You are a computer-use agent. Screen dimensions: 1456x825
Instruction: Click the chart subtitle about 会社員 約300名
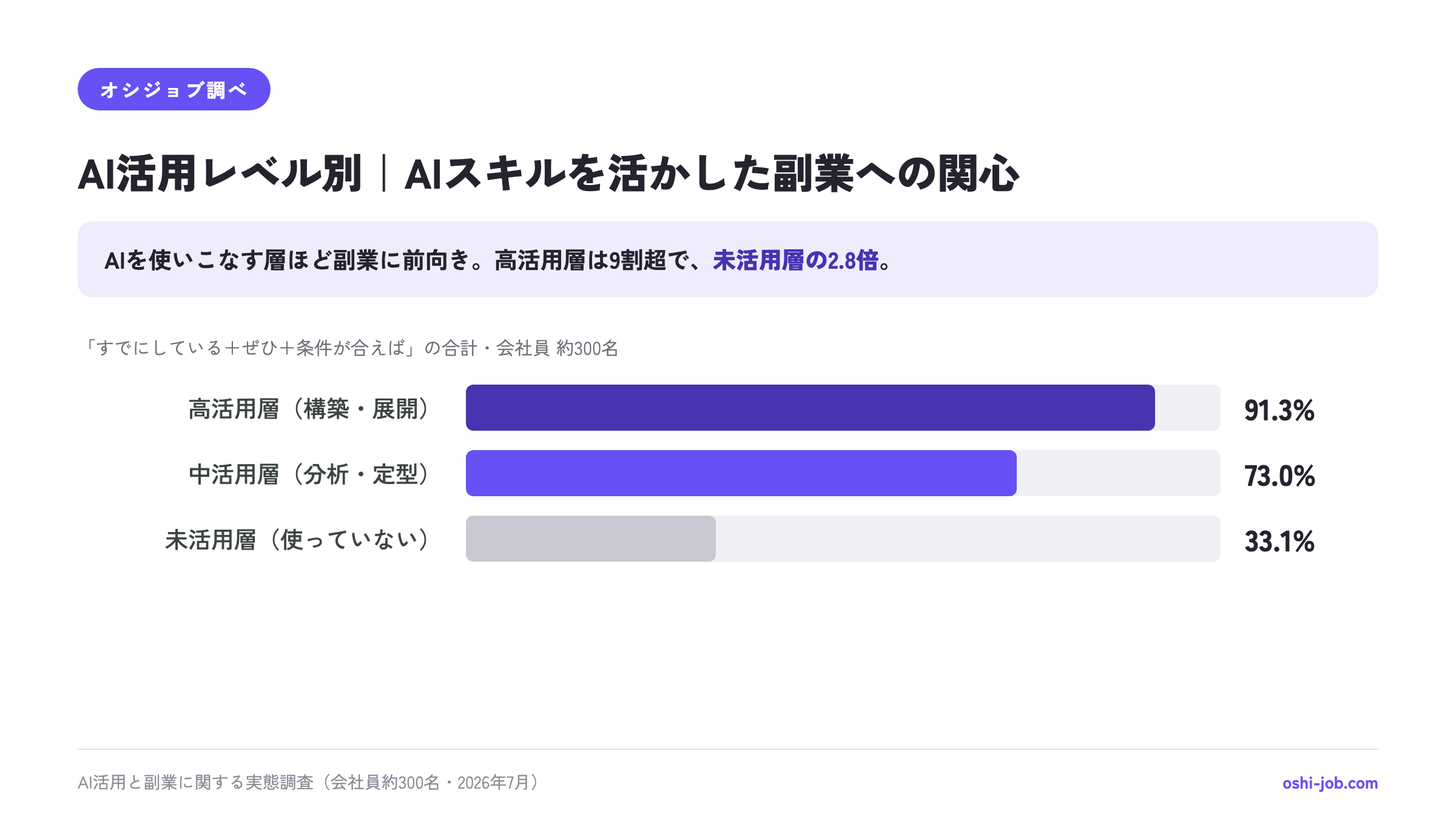[x=349, y=348]
